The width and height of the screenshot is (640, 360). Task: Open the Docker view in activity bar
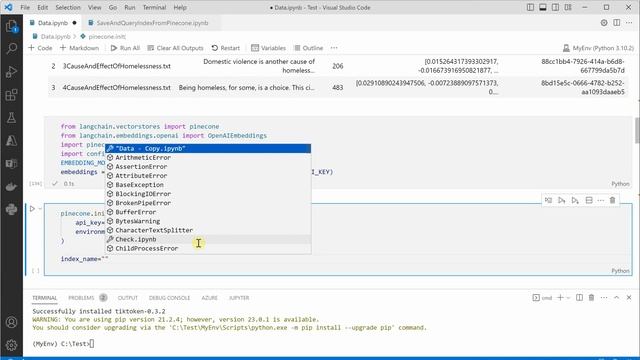point(11,187)
